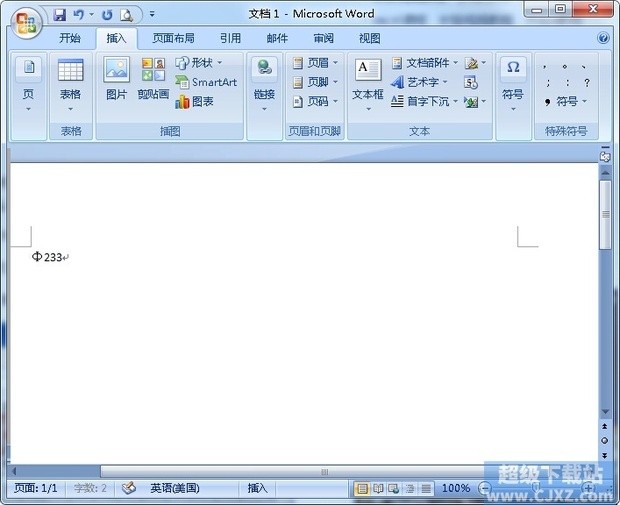
Task: Open the clip art (剪贴画) pane
Action: tap(153, 78)
